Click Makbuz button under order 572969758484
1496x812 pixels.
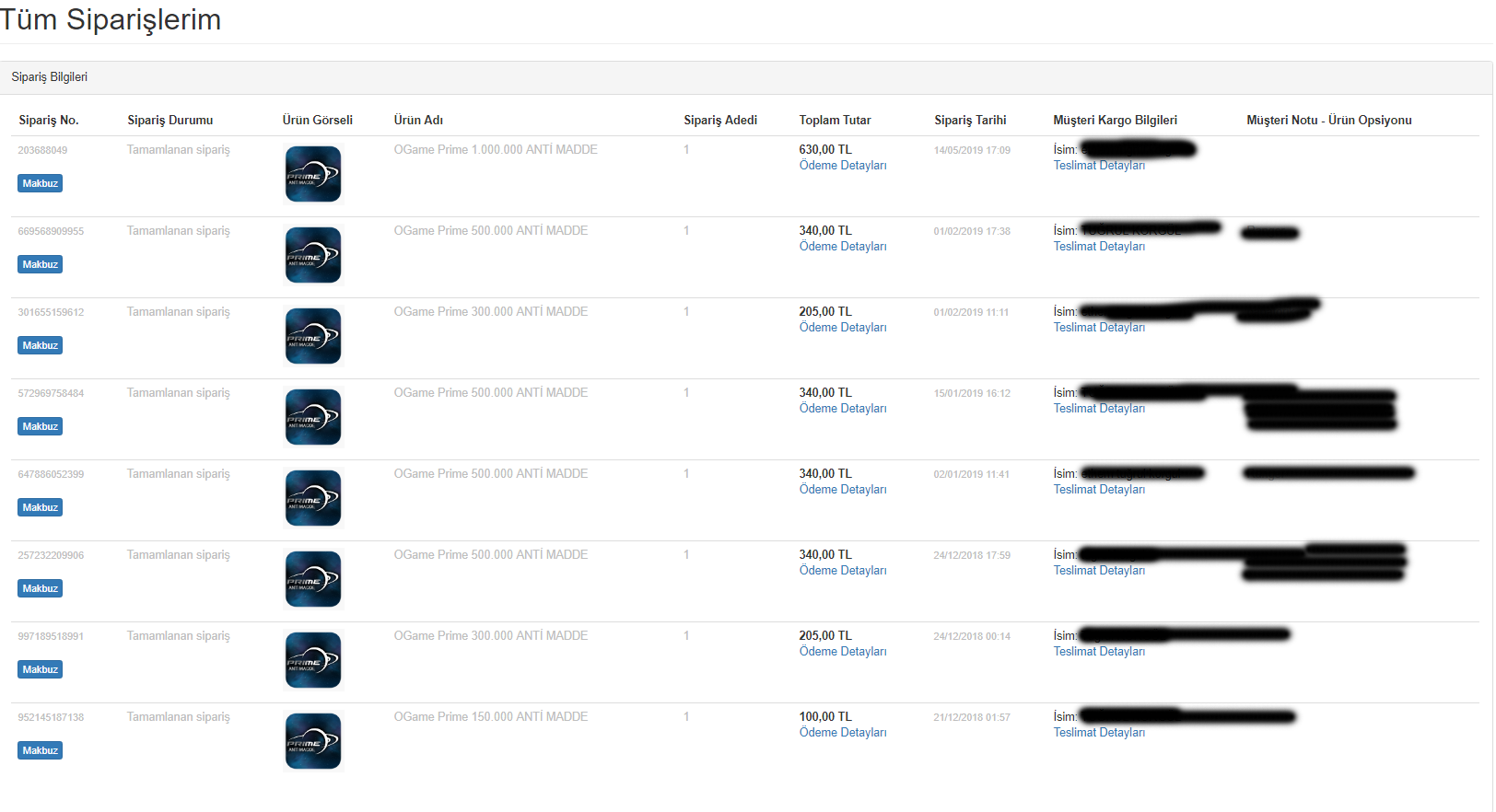tap(40, 426)
